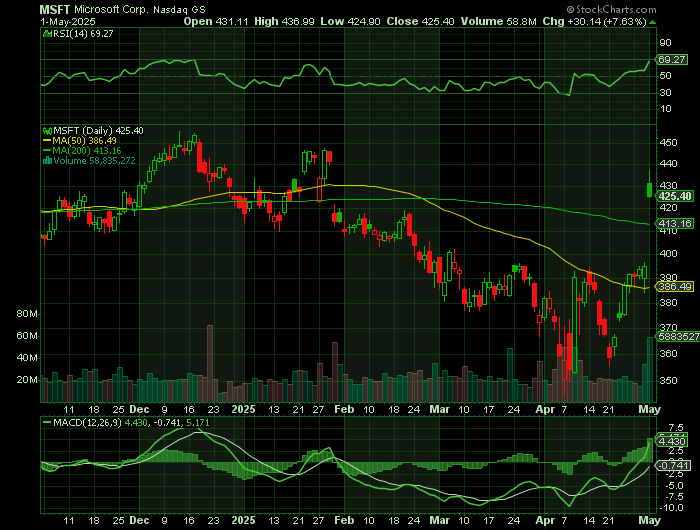
Task: Click the green up-triangle after the Chg value
Action: (653, 22)
